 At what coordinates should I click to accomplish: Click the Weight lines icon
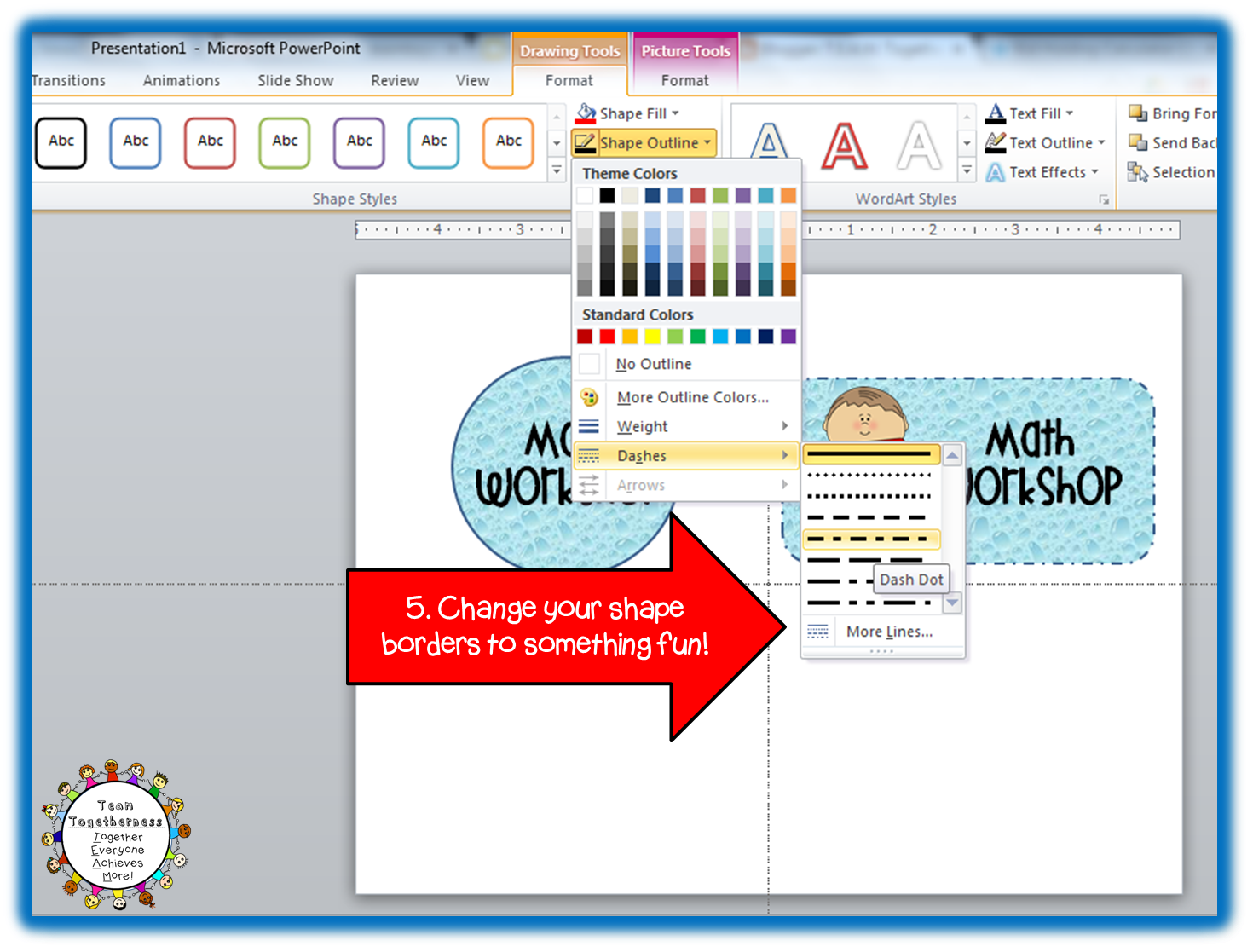point(589,426)
